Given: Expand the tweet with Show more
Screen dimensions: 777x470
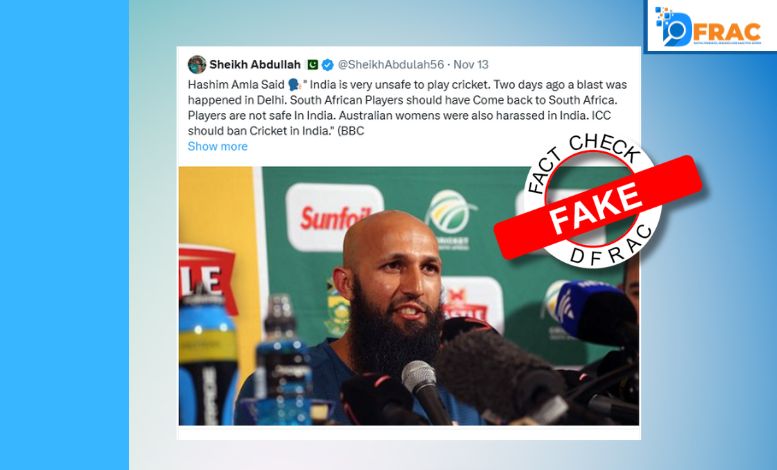Looking at the screenshot, I should (x=218, y=146).
